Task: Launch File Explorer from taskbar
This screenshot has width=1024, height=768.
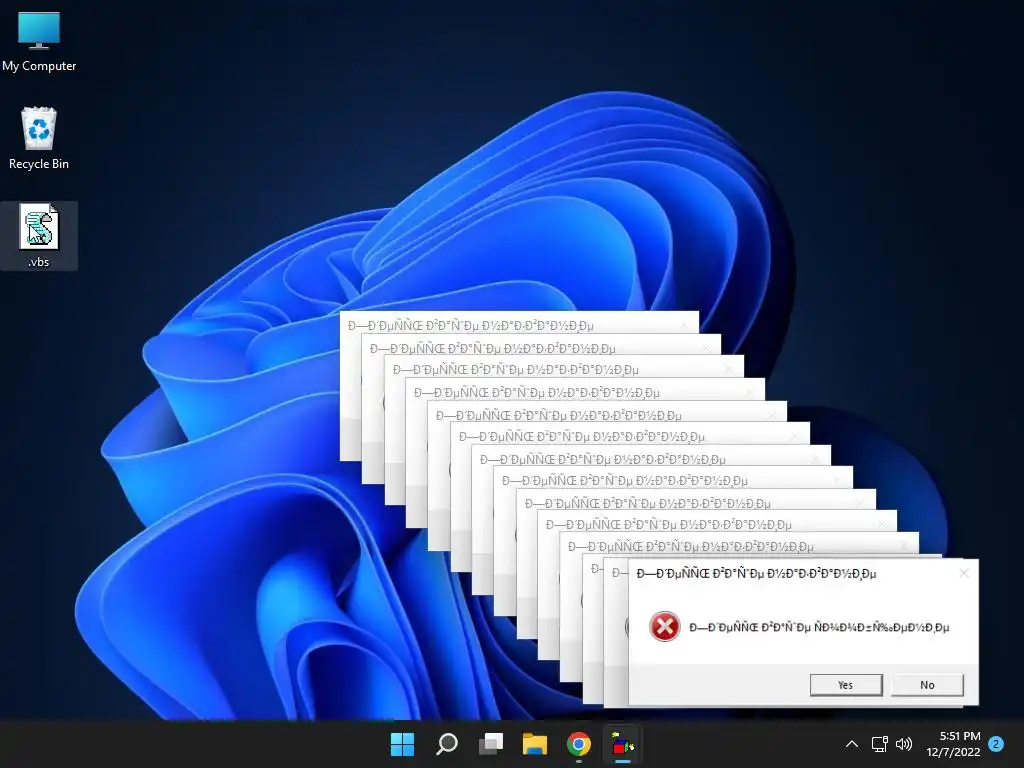Action: coord(535,744)
